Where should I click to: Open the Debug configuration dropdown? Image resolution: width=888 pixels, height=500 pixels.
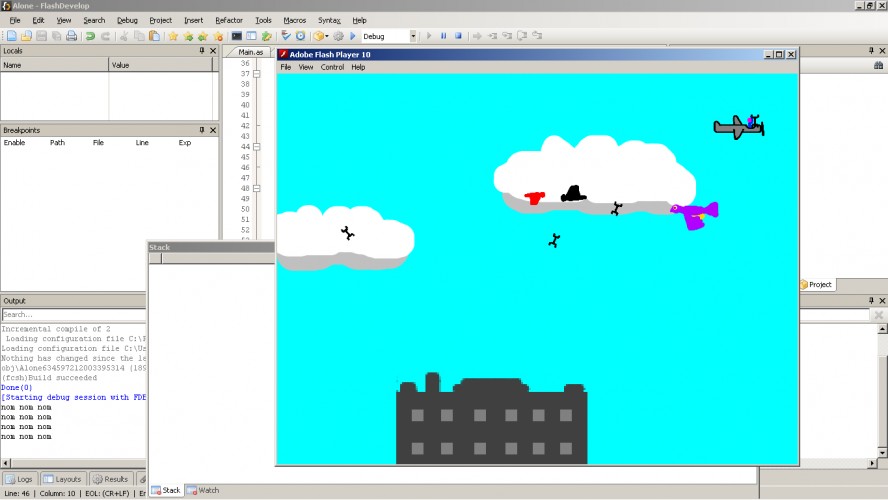(x=413, y=36)
